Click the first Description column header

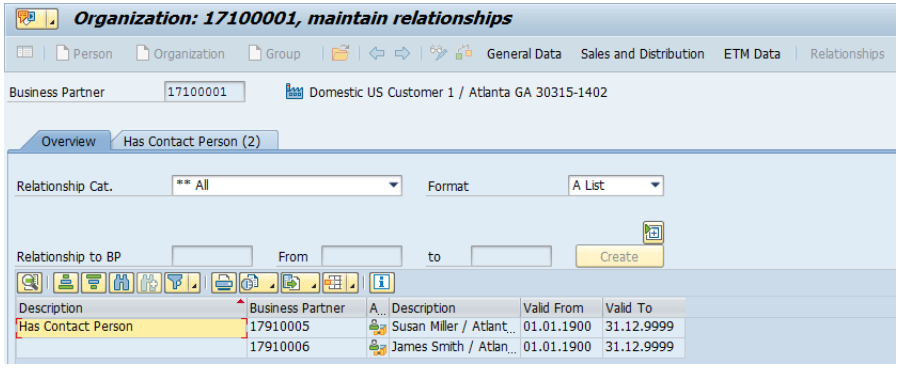131,308
